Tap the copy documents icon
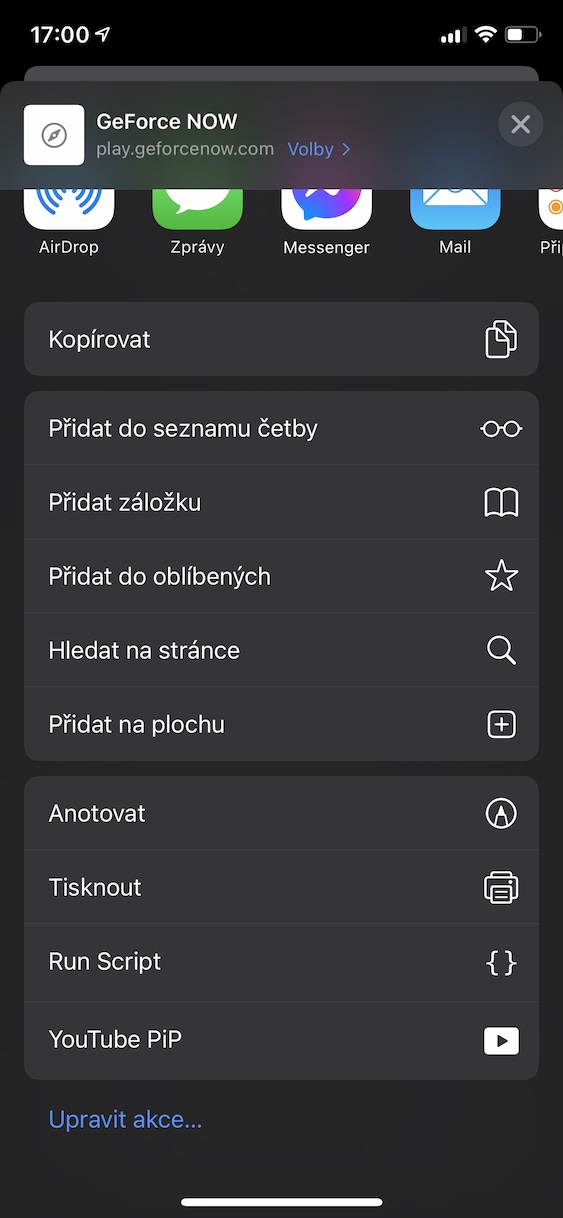 click(x=501, y=339)
